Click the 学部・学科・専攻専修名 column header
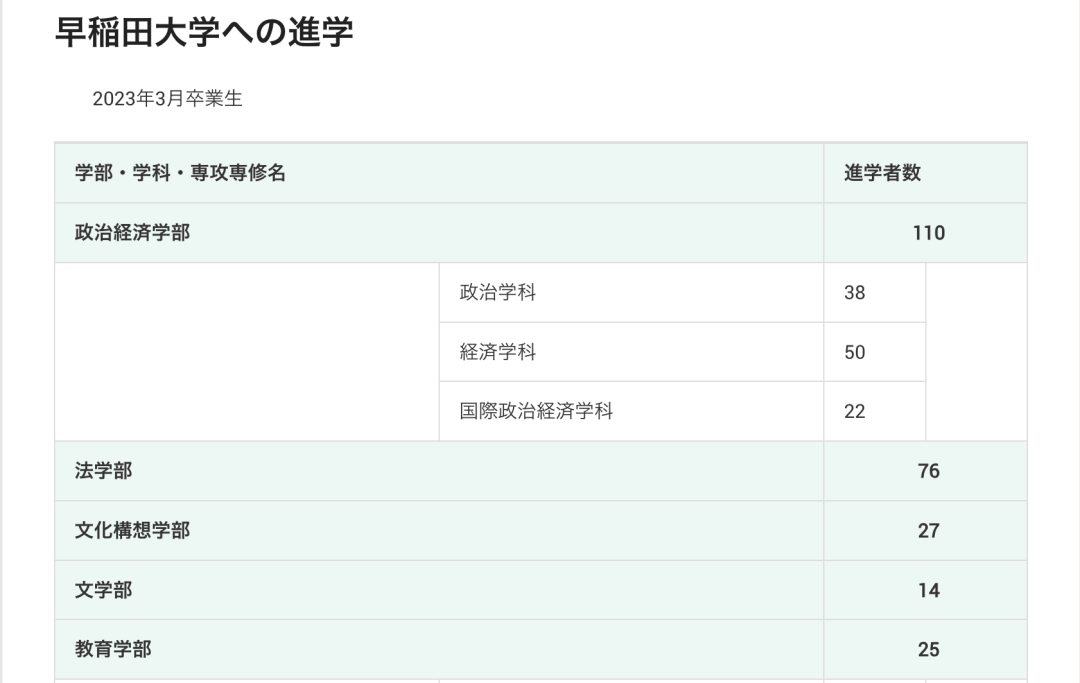This screenshot has width=1080, height=683. 181,173
